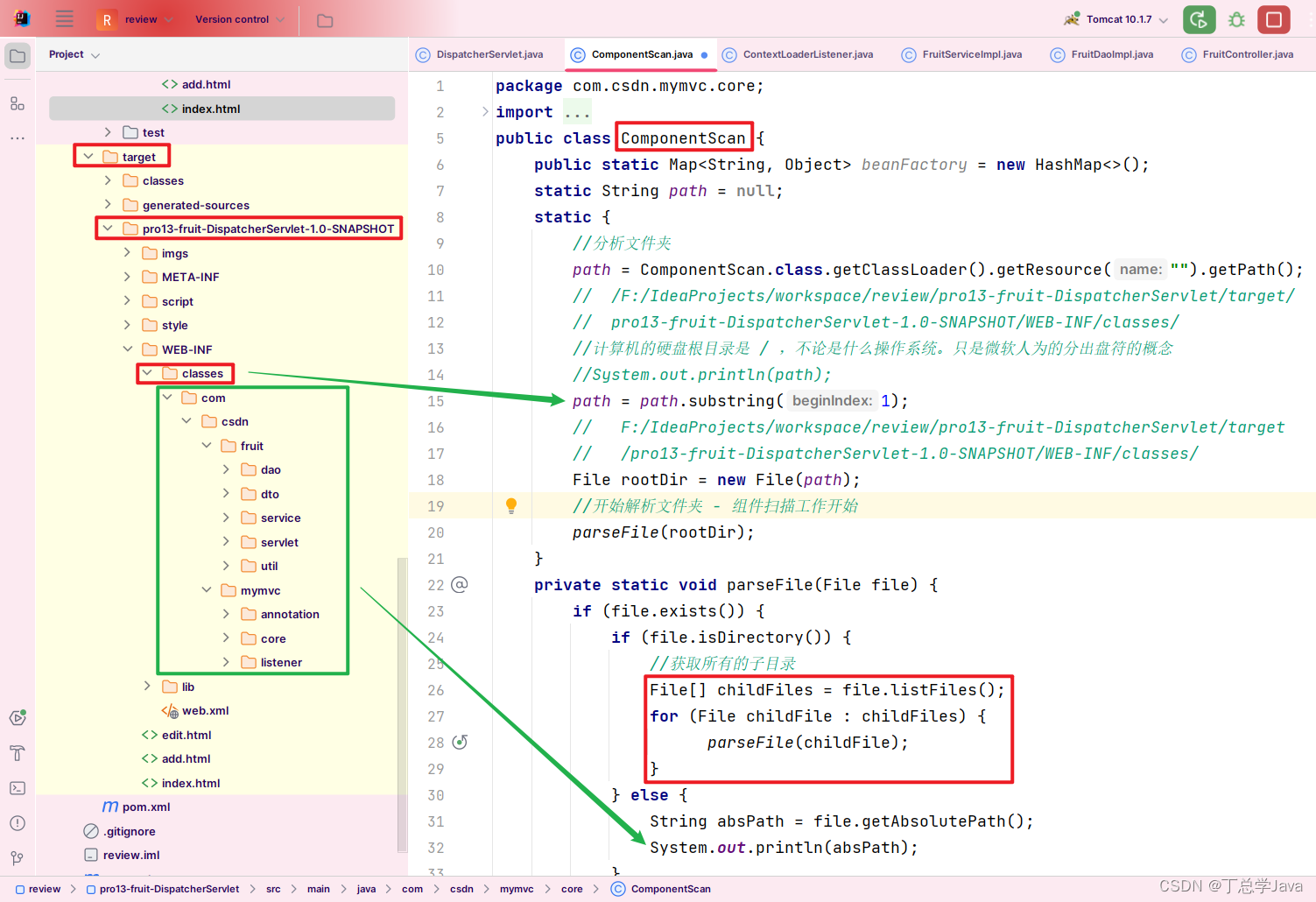Unfold the import block on line 2
1316x902 pixels.
485,111
